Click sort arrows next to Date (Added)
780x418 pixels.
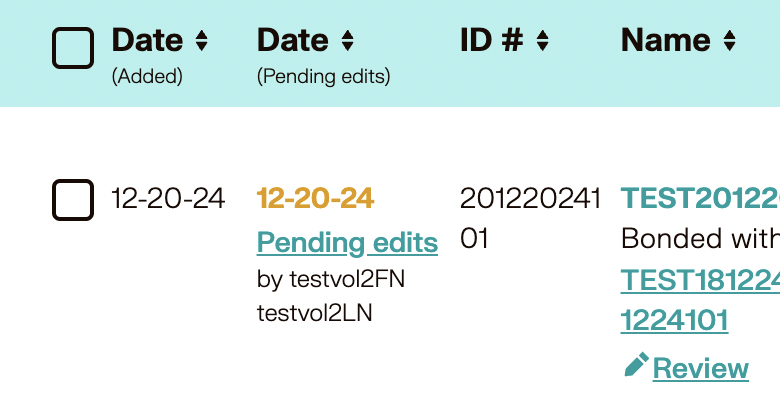click(201, 41)
